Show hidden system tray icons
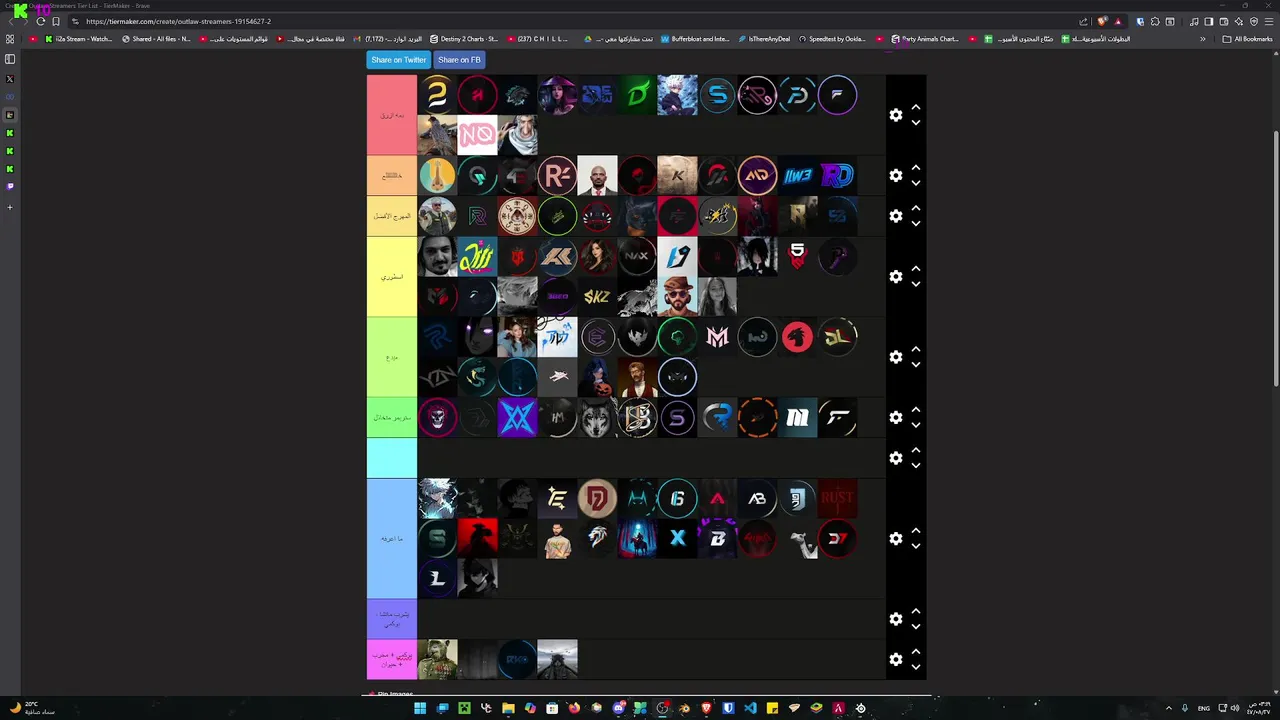The width and height of the screenshot is (1280, 720). click(x=1167, y=708)
